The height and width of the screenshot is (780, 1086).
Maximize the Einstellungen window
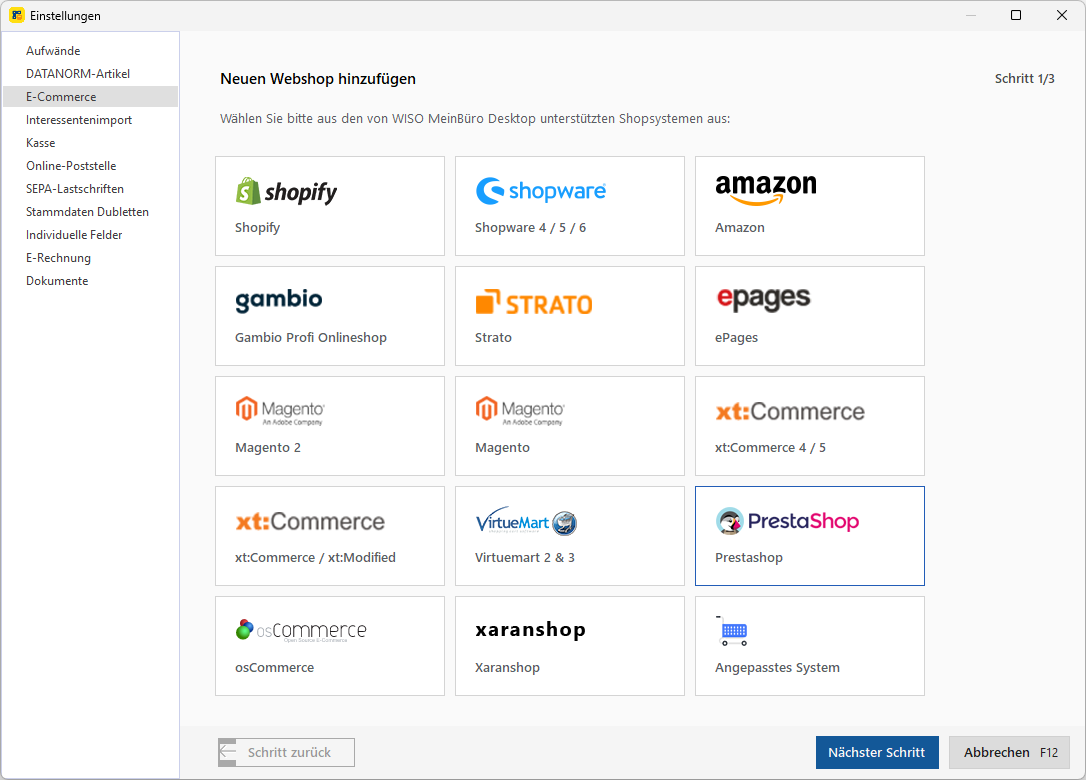click(x=1016, y=15)
